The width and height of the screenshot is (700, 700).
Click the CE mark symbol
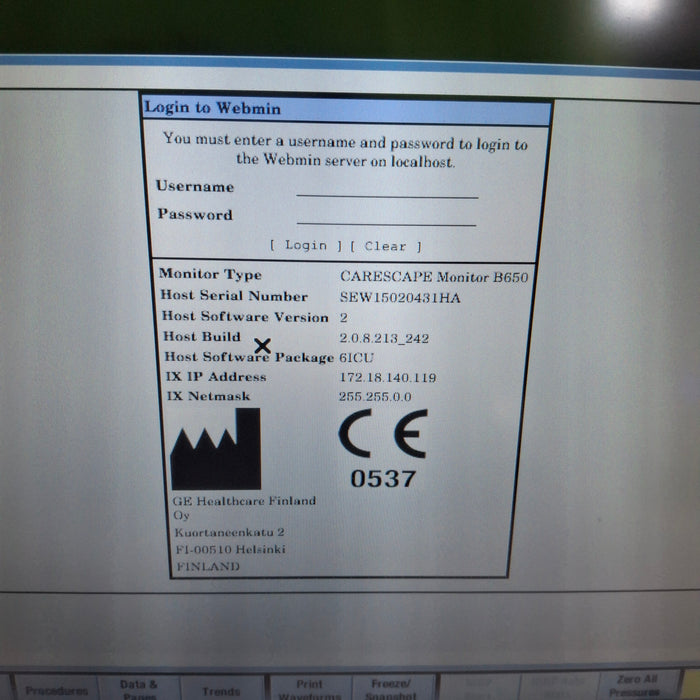pyautogui.click(x=383, y=433)
